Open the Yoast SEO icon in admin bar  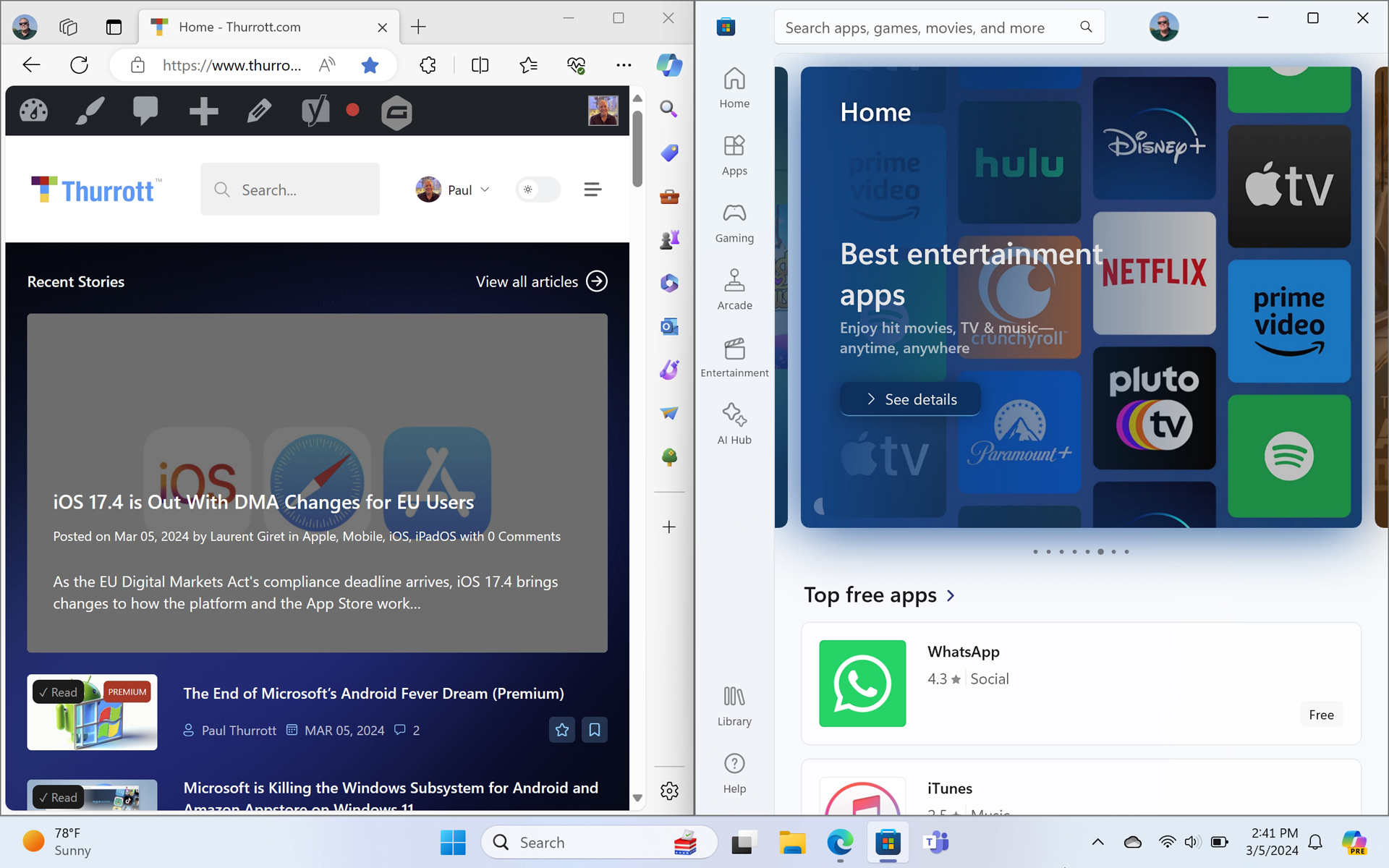click(315, 111)
